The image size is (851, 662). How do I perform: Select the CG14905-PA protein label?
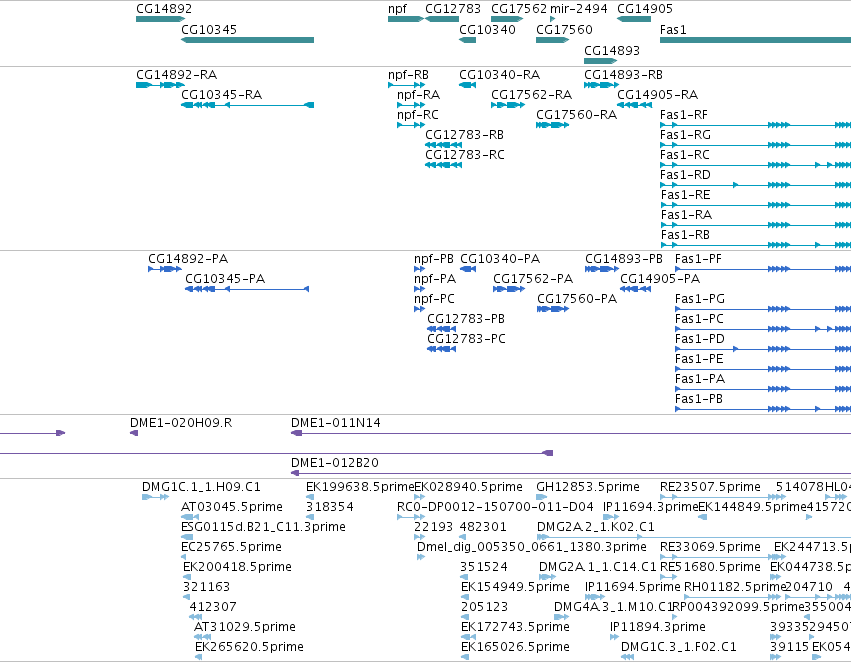(x=660, y=279)
